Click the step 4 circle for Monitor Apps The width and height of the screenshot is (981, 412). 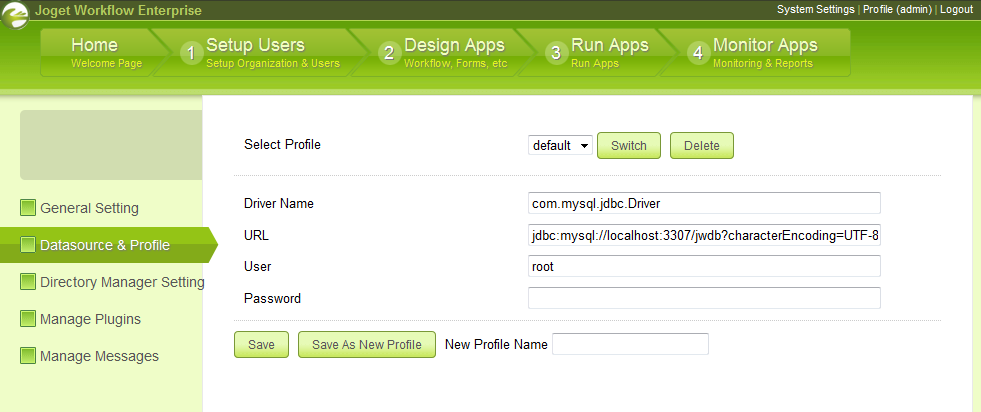point(698,53)
